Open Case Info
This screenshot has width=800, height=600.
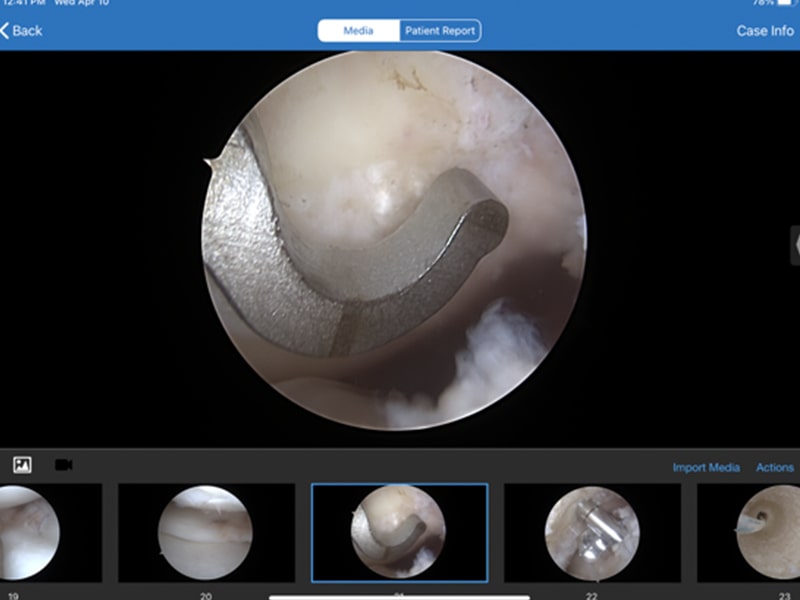pos(765,31)
